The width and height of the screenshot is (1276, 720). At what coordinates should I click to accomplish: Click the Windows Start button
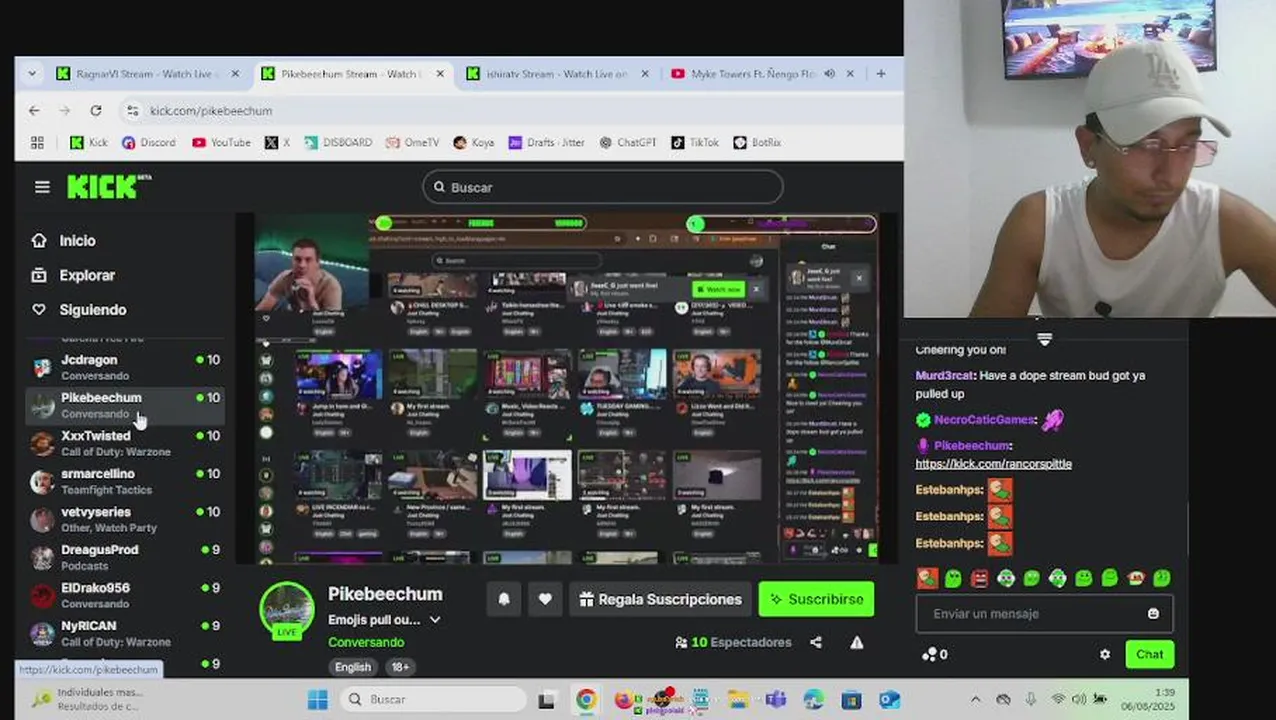[x=317, y=699]
